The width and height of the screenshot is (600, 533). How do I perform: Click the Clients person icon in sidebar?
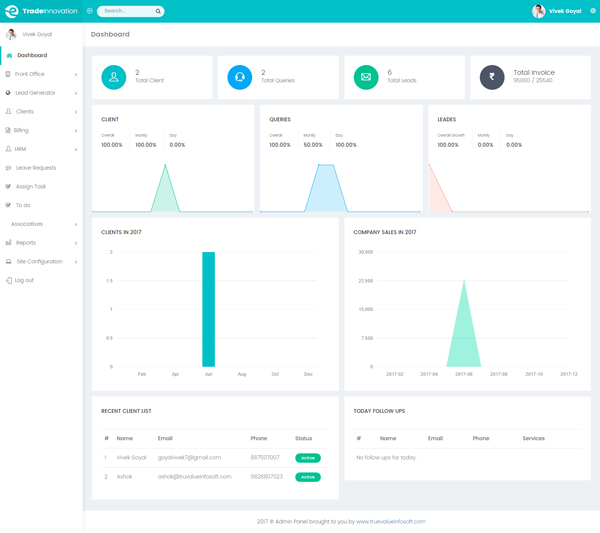(x=8, y=111)
